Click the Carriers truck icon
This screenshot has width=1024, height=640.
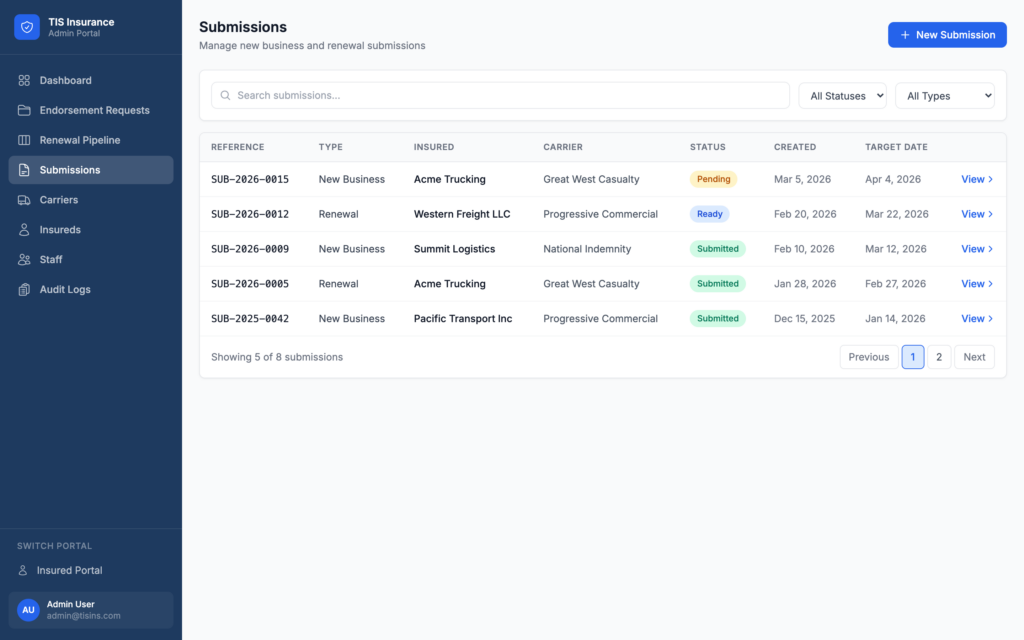pos(24,200)
